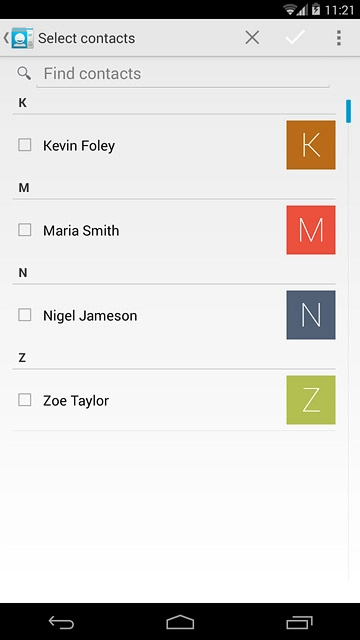Tap the blue scrollbar thumb
The width and height of the screenshot is (360, 640).
(348, 111)
